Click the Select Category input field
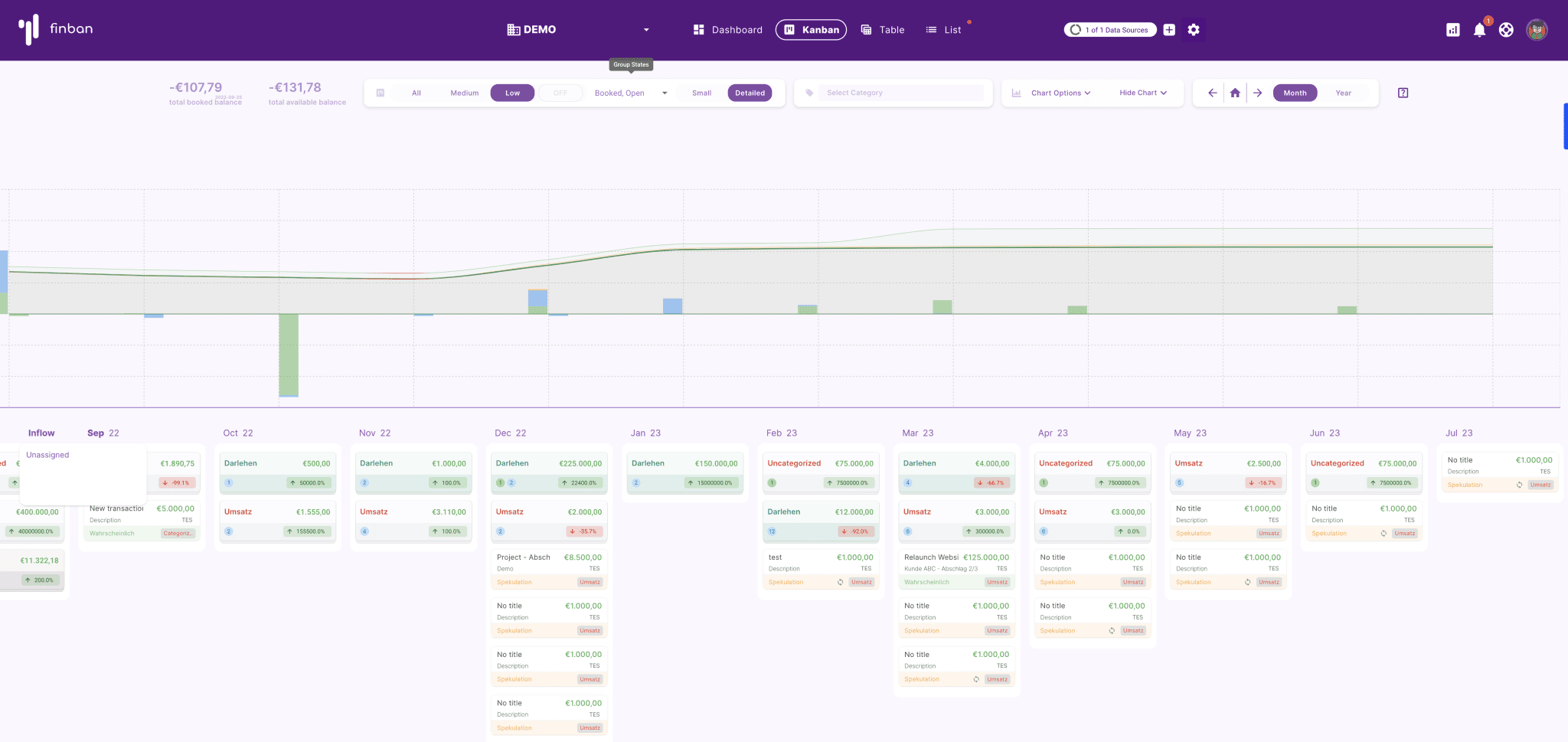Viewport: 1568px width, 742px height. 903,93
